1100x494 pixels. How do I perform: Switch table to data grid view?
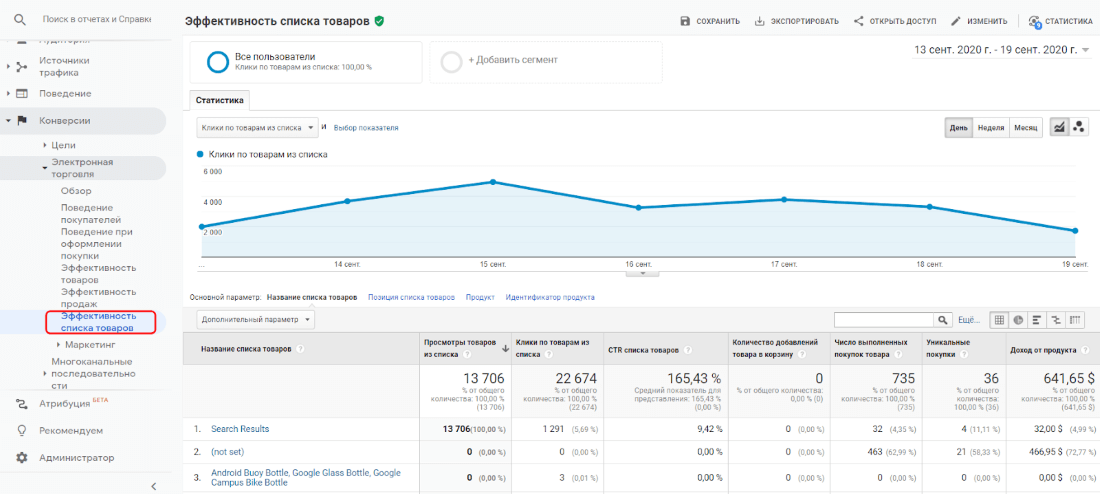pos(999,320)
